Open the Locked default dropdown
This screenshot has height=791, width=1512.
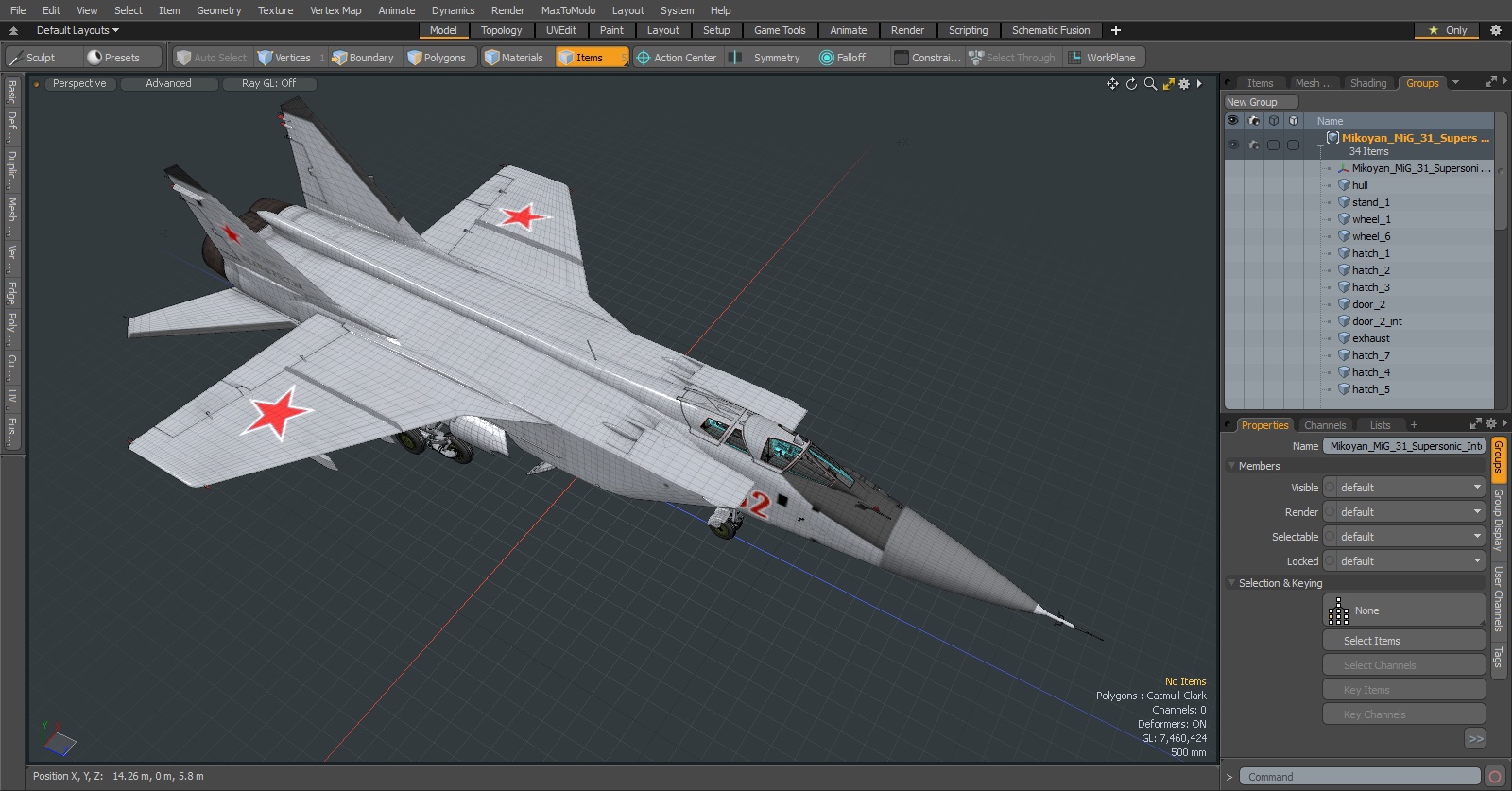pos(1411,561)
